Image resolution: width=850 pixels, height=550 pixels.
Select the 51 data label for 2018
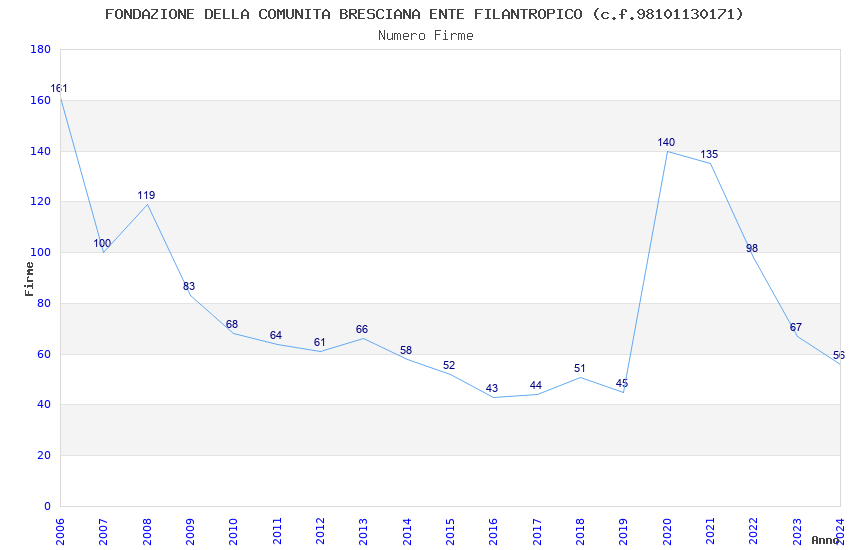(x=579, y=368)
